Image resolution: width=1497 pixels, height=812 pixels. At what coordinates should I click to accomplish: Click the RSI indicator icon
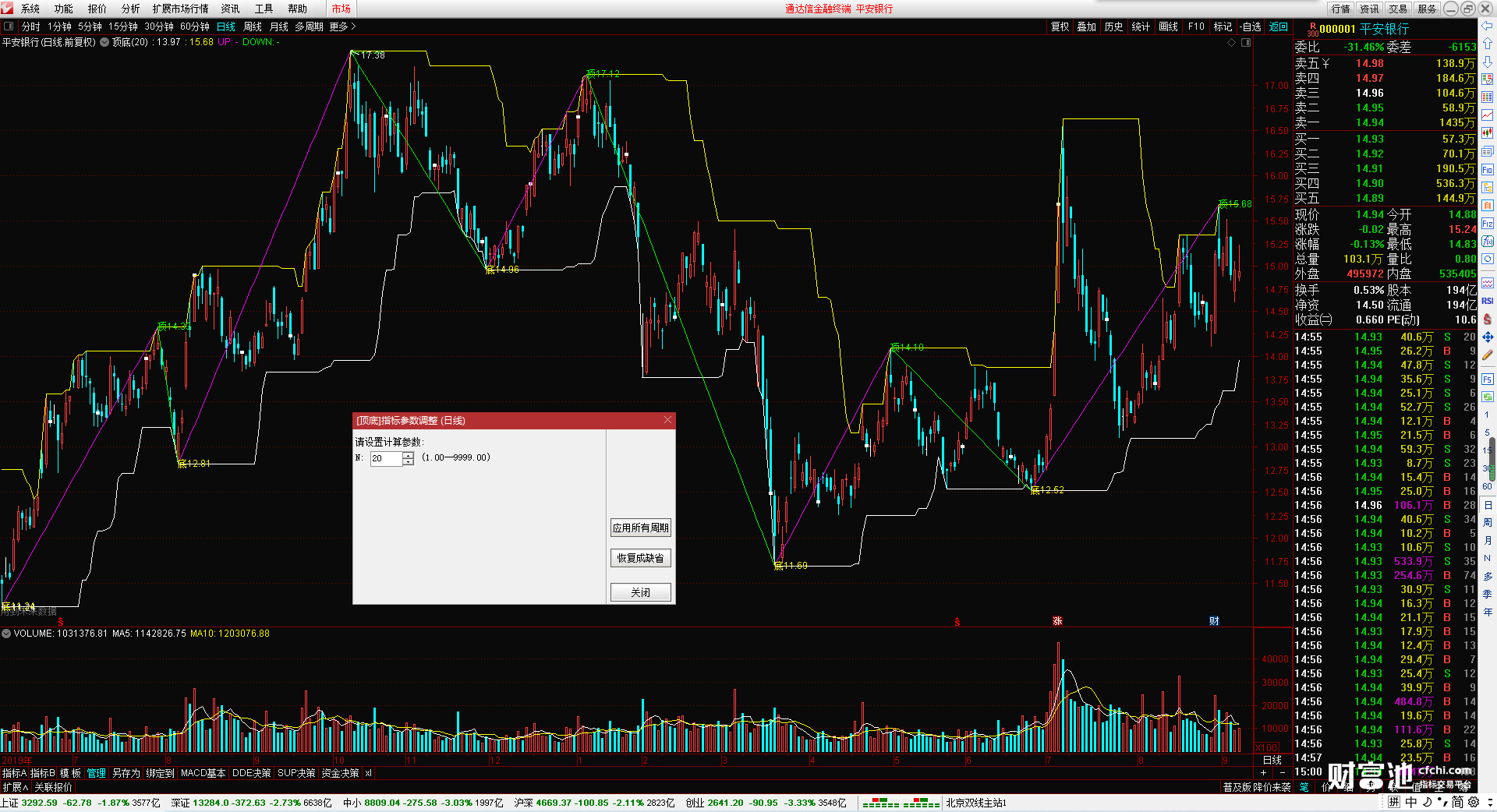(1488, 300)
